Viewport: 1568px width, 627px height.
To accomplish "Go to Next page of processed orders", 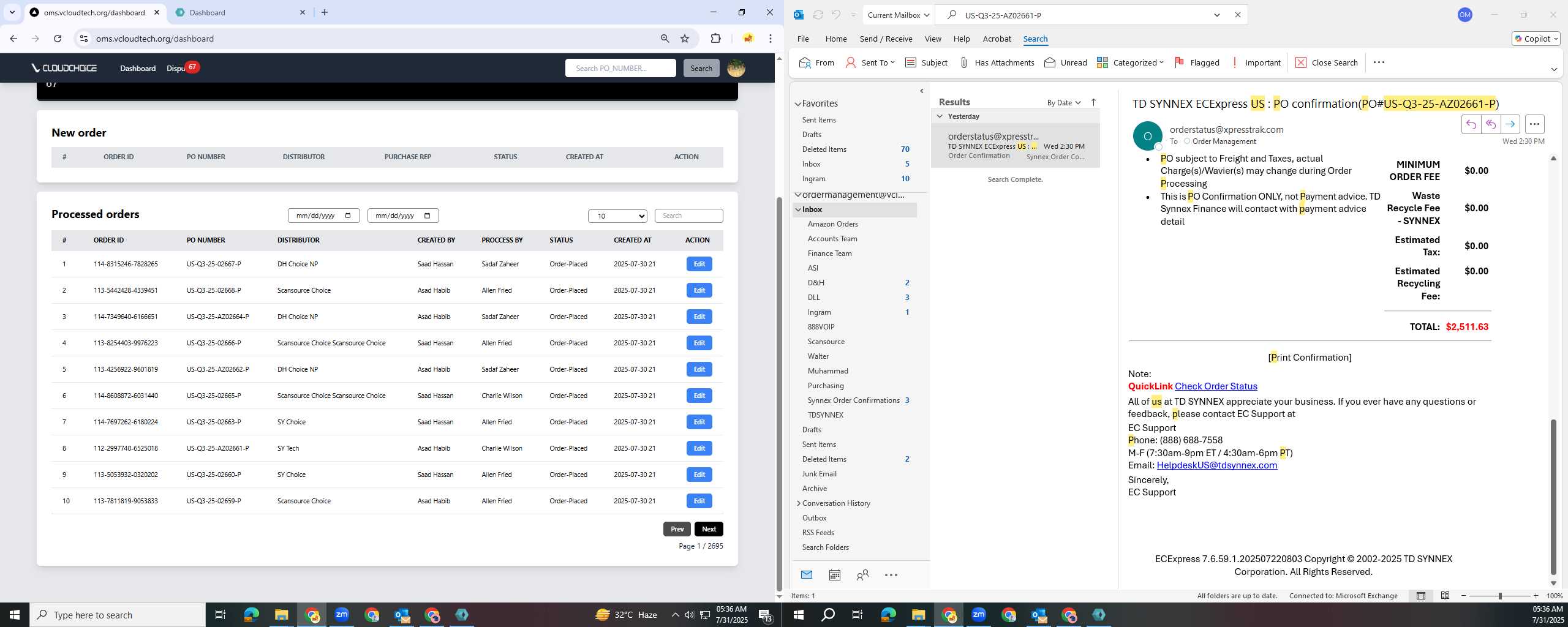I will tap(709, 529).
